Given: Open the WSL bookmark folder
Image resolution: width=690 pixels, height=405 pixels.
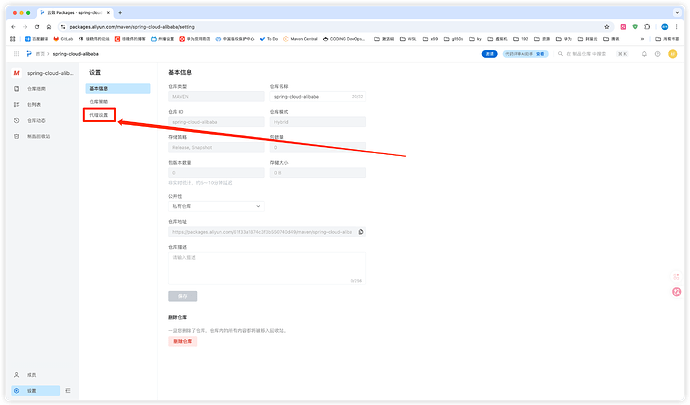Looking at the screenshot, I should point(408,39).
